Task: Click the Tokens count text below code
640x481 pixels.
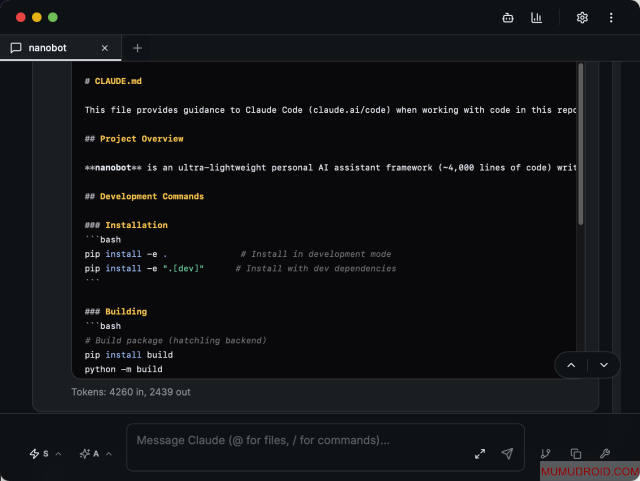Action: click(131, 392)
